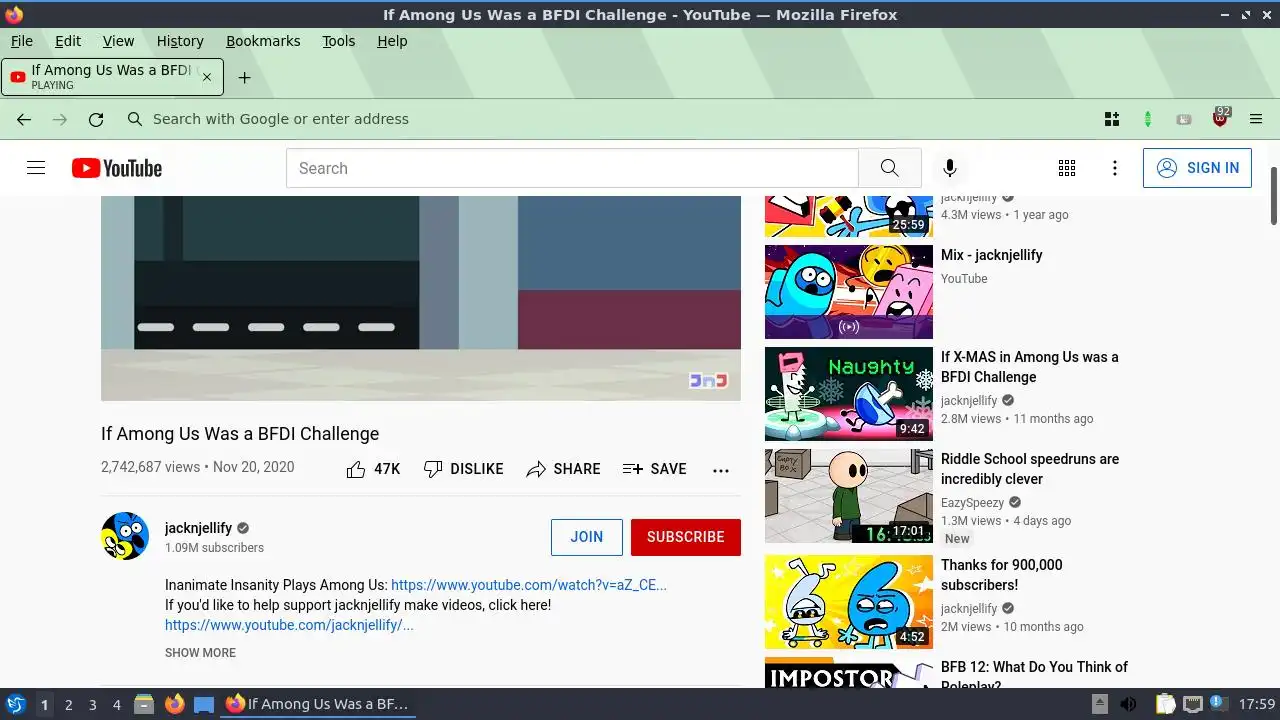
Task: Switch to workspace 2 in the taskbar
Action: [x=68, y=705]
